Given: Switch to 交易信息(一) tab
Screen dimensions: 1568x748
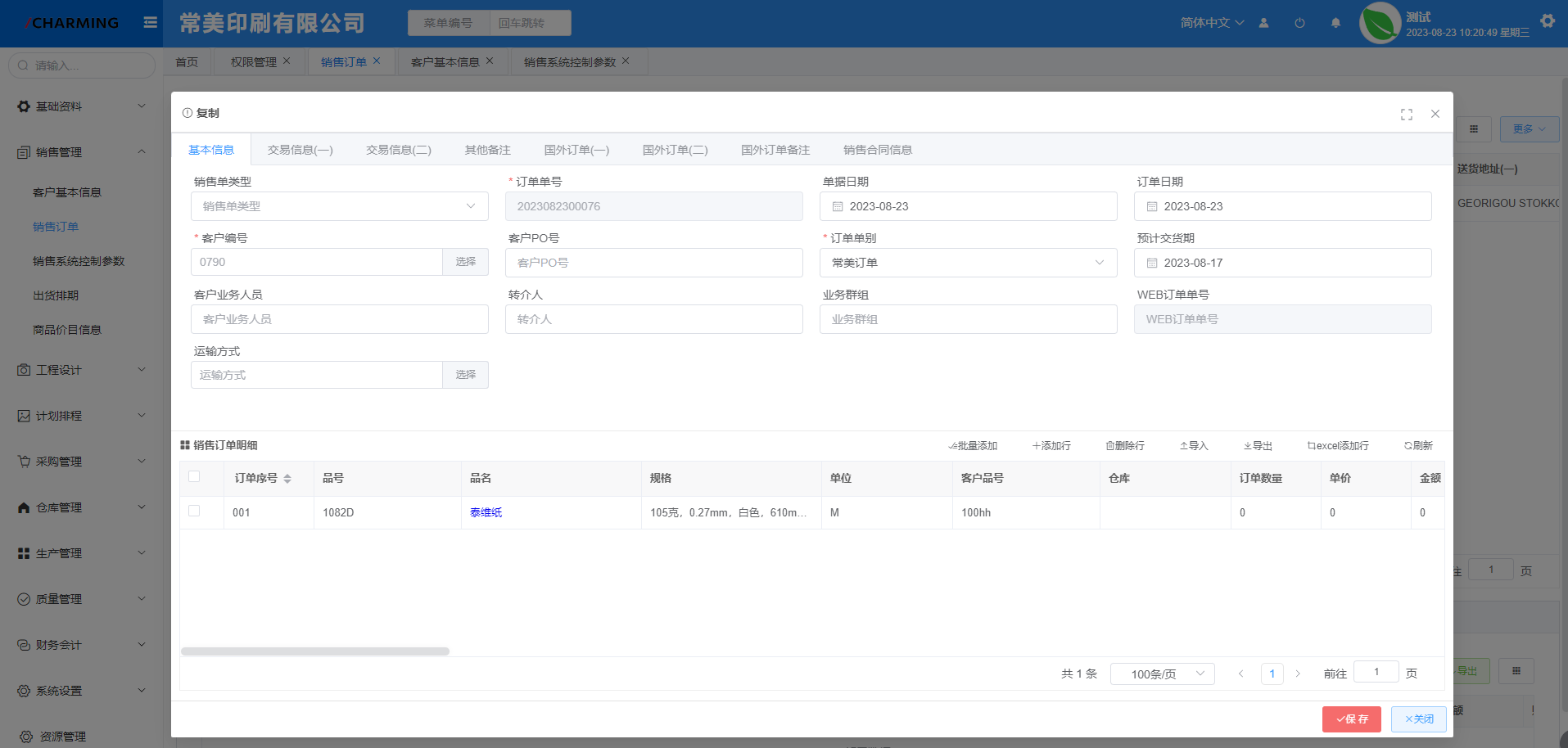Looking at the screenshot, I should point(300,150).
